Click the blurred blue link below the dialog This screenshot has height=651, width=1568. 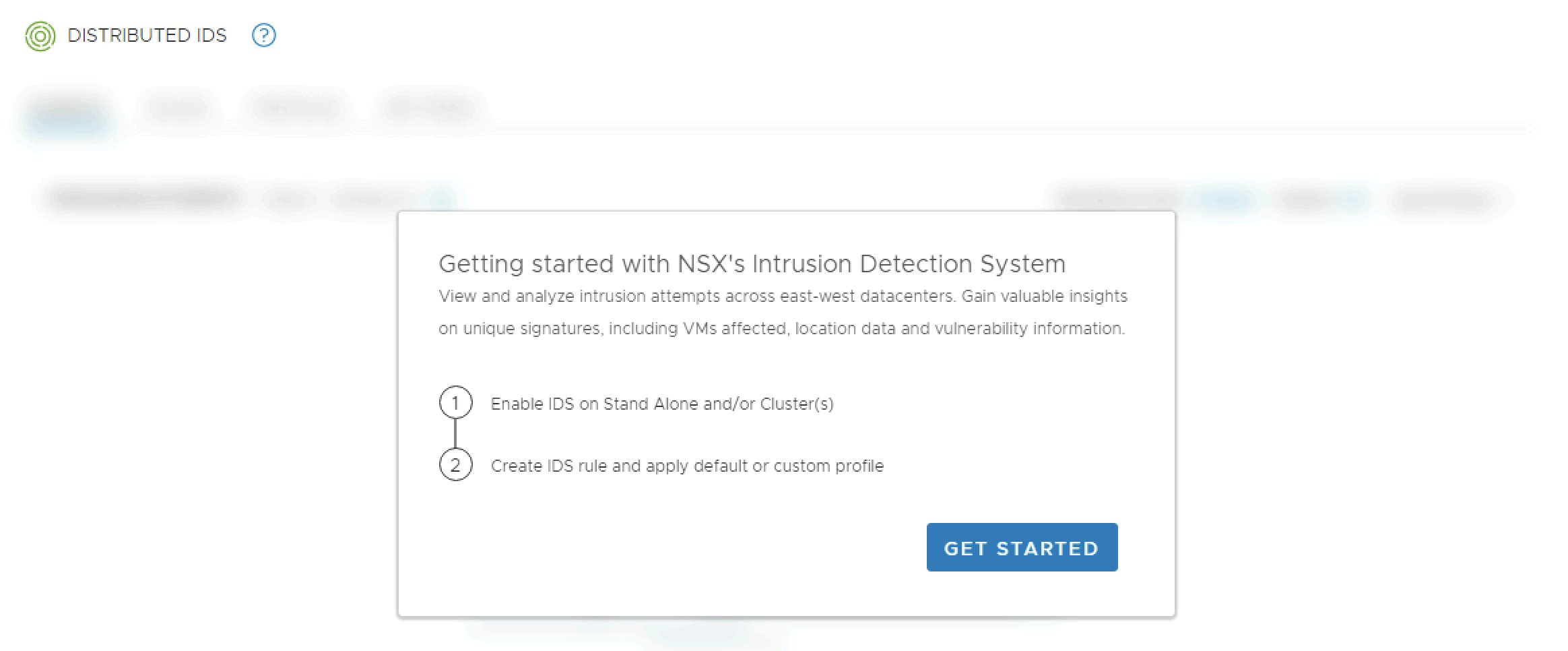pos(694,631)
